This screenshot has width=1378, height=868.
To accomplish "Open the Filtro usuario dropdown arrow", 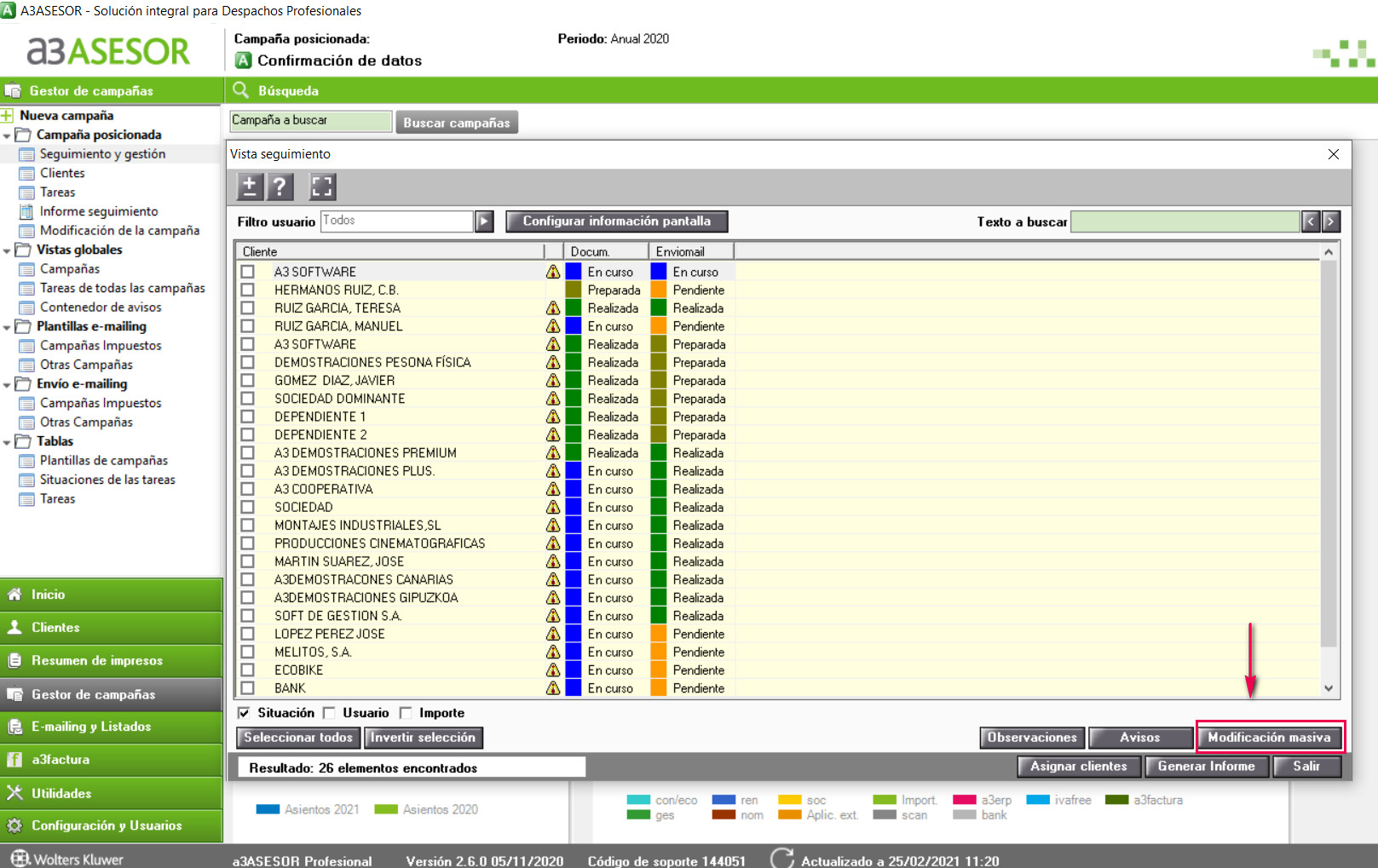I will (484, 221).
